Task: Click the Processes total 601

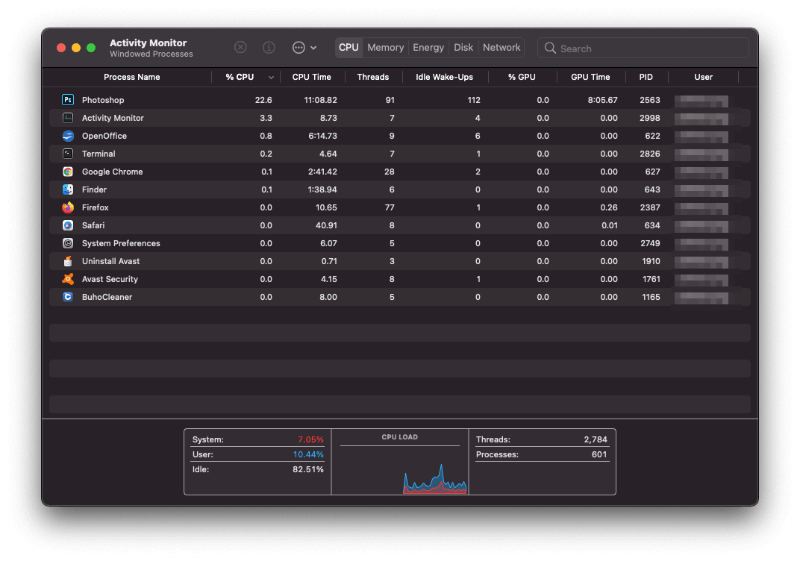Action: [599, 454]
